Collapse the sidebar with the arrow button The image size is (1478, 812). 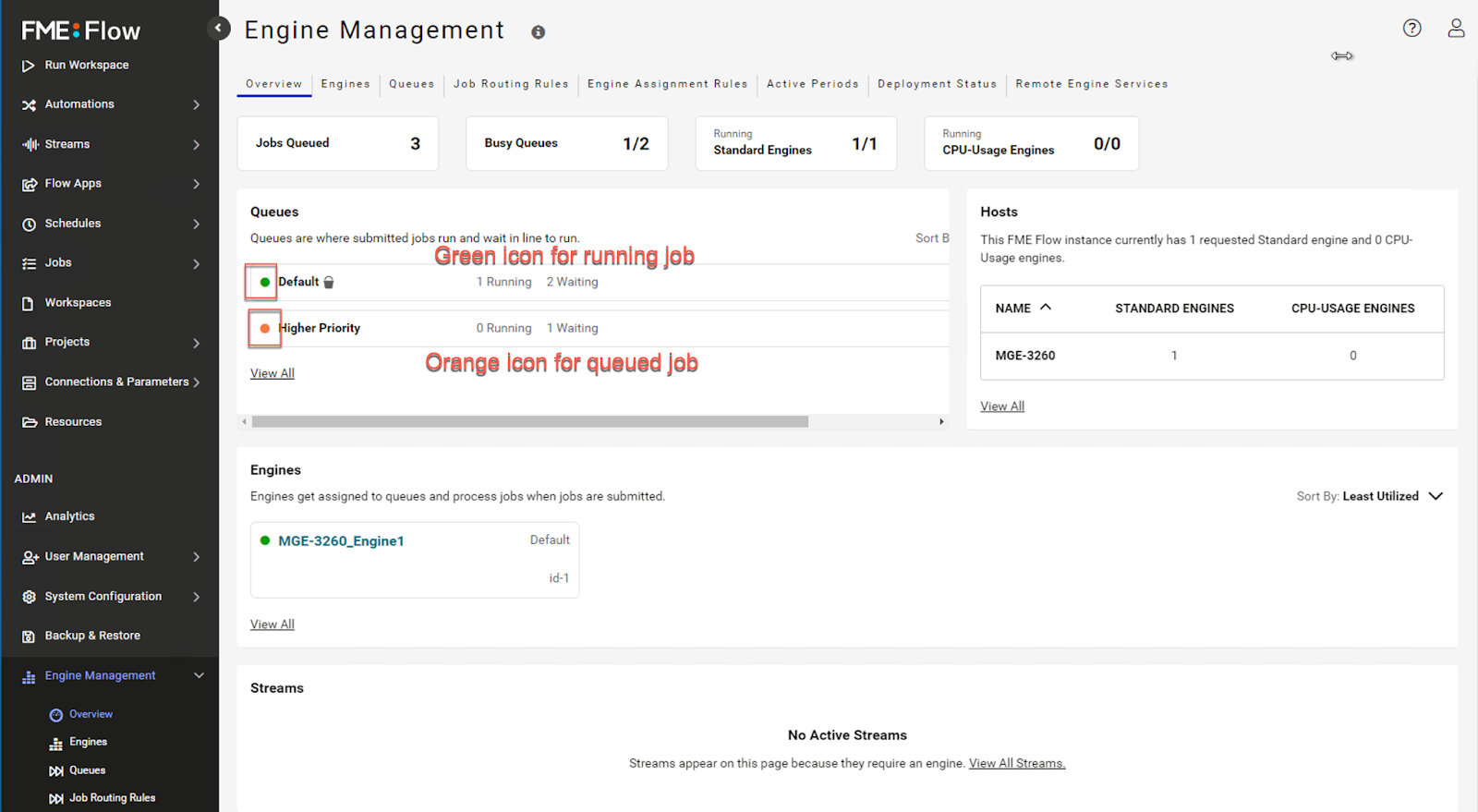coord(218,28)
